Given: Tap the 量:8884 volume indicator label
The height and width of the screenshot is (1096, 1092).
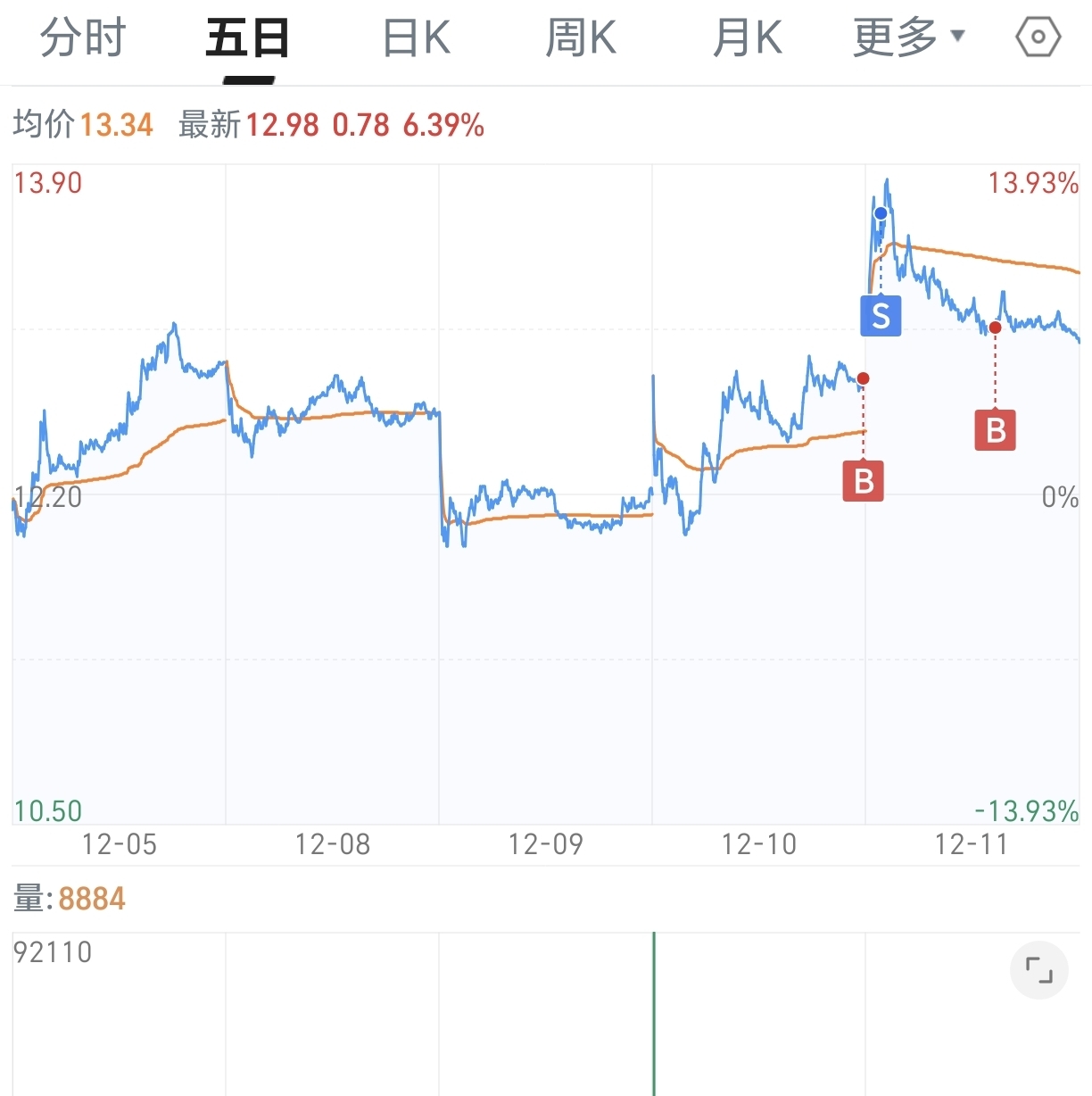Looking at the screenshot, I should coord(70,899).
